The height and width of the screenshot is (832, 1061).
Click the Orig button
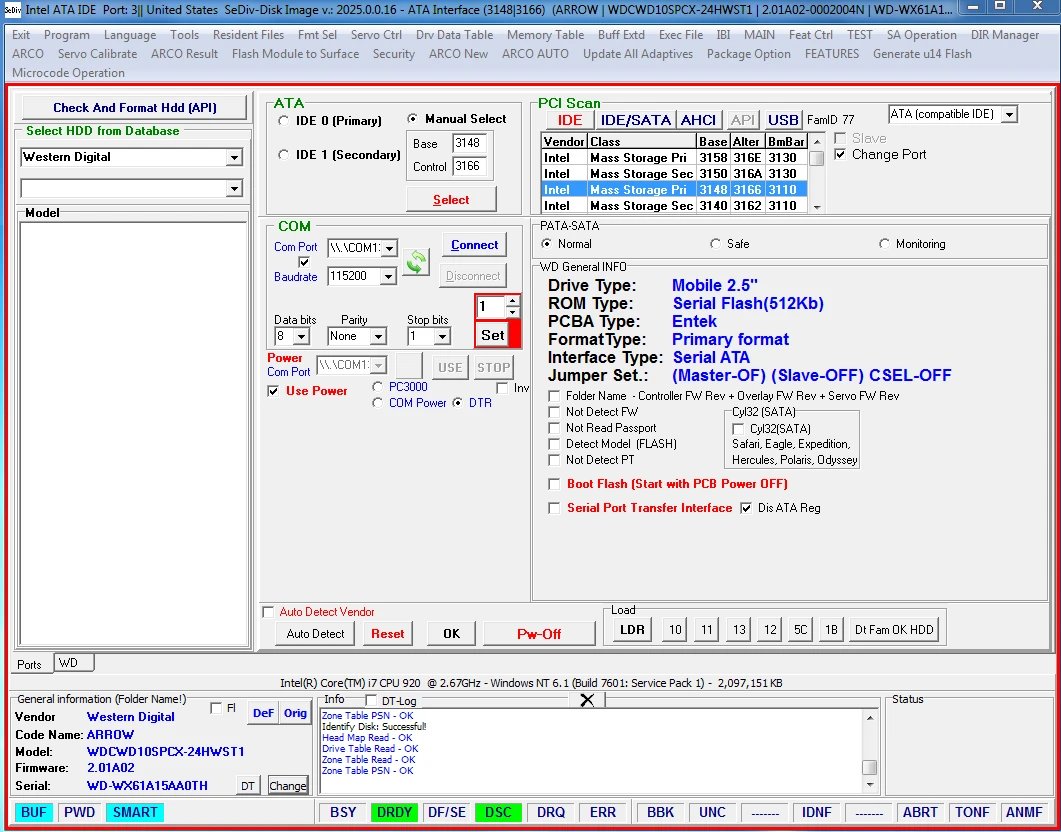(295, 713)
